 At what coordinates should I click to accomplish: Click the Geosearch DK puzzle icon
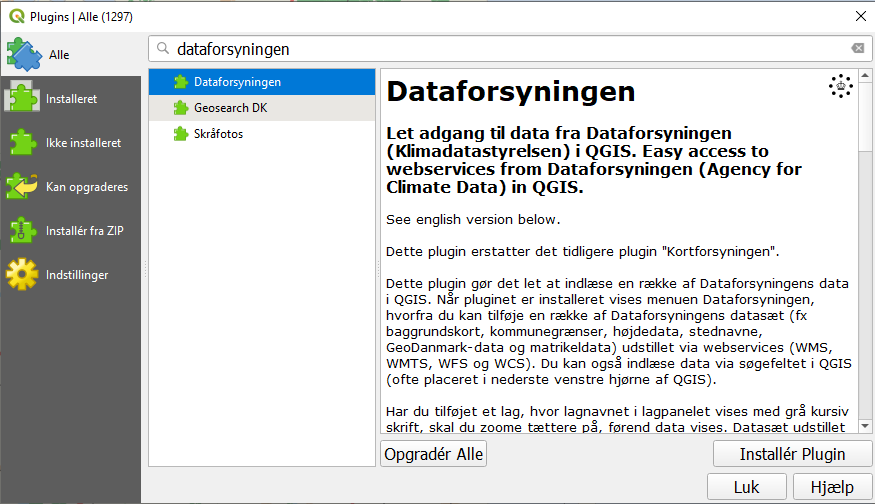coord(181,108)
